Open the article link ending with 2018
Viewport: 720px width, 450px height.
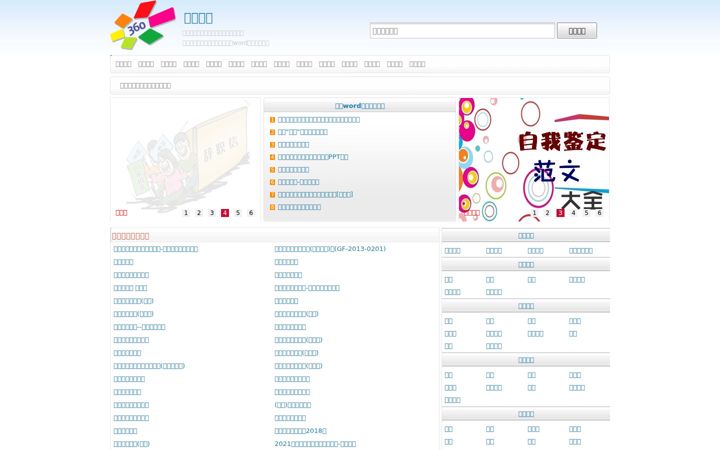300,431
